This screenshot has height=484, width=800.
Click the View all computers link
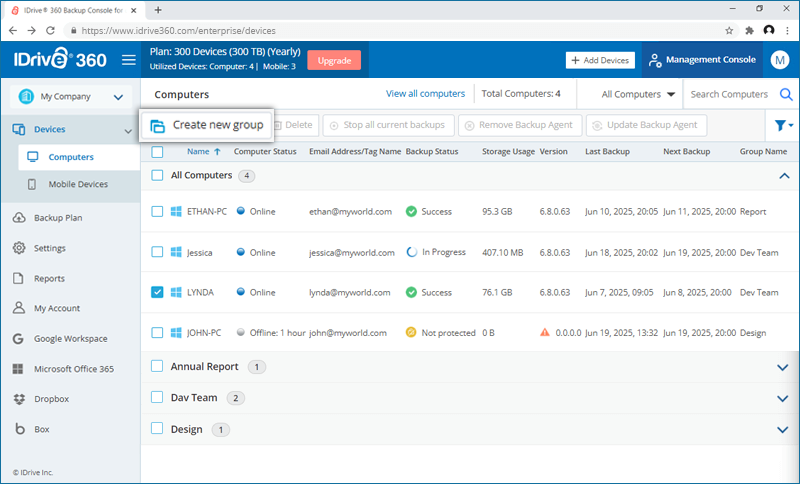coord(425,94)
